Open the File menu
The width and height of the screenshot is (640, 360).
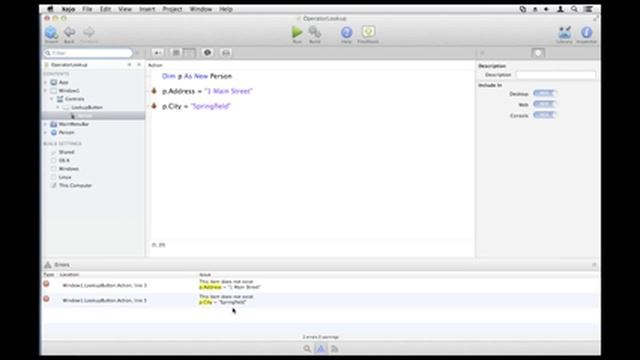[87, 9]
